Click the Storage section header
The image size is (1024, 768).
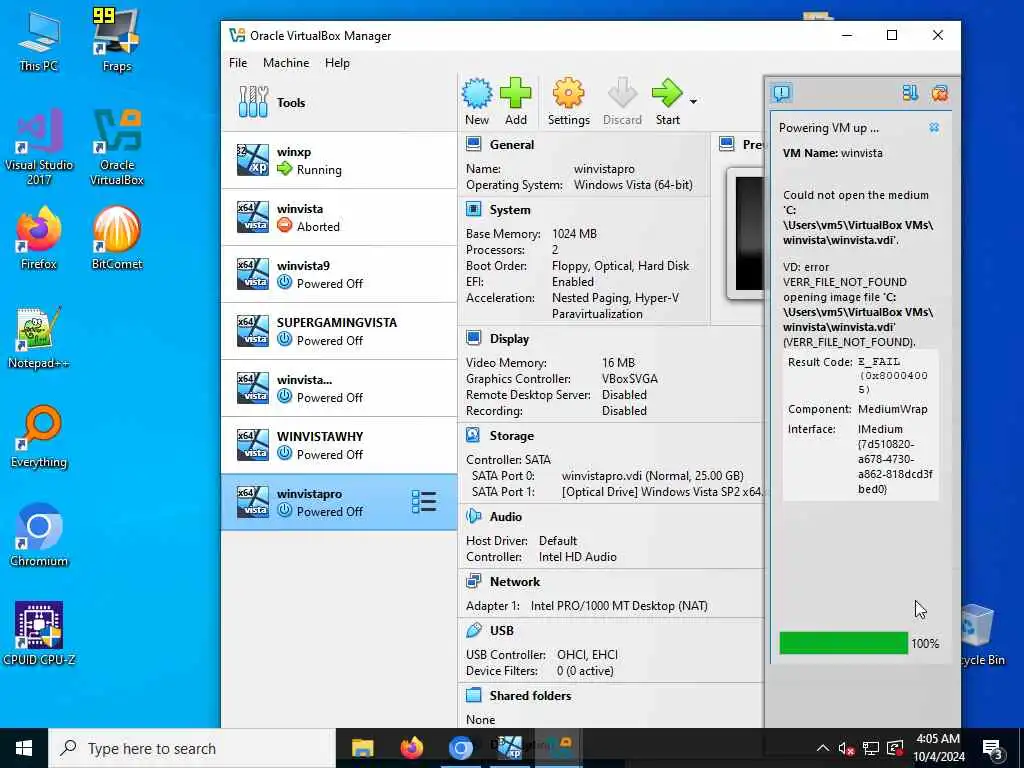(x=511, y=436)
